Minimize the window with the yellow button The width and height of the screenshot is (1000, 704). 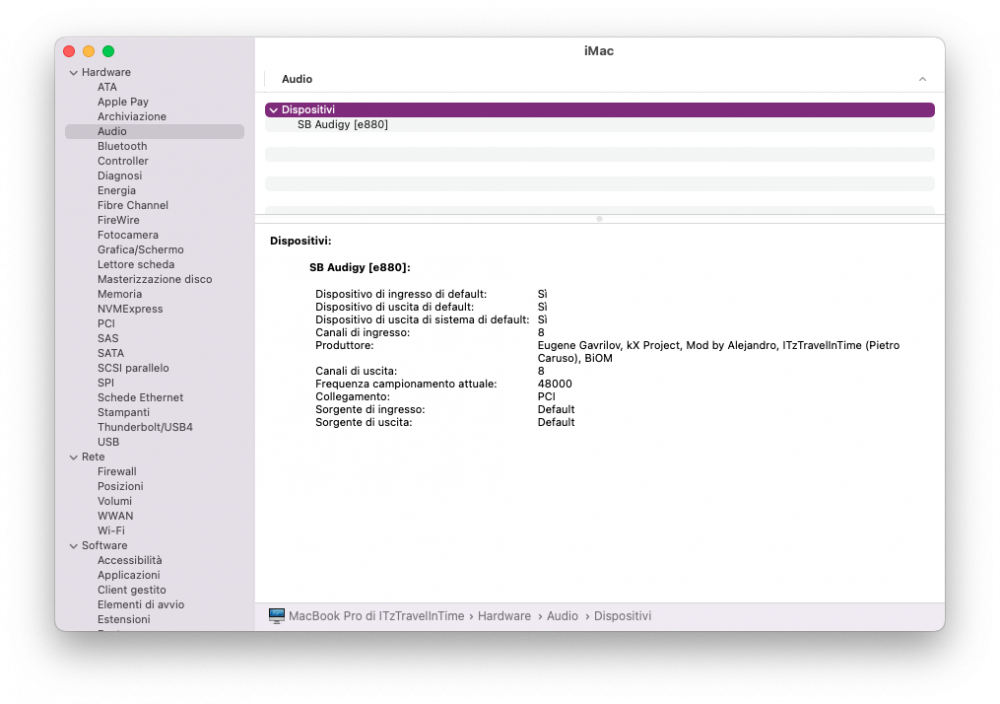(x=89, y=51)
